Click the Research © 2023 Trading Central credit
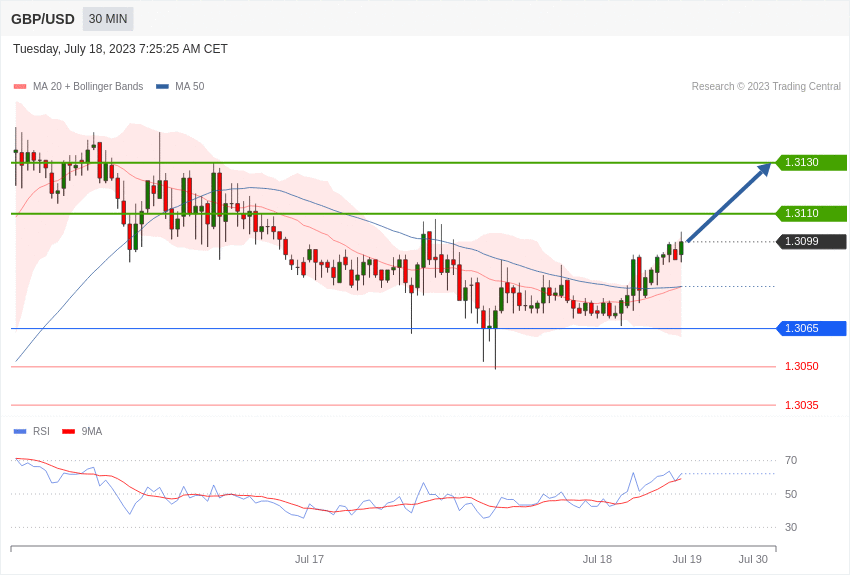850x576 pixels. [x=766, y=86]
